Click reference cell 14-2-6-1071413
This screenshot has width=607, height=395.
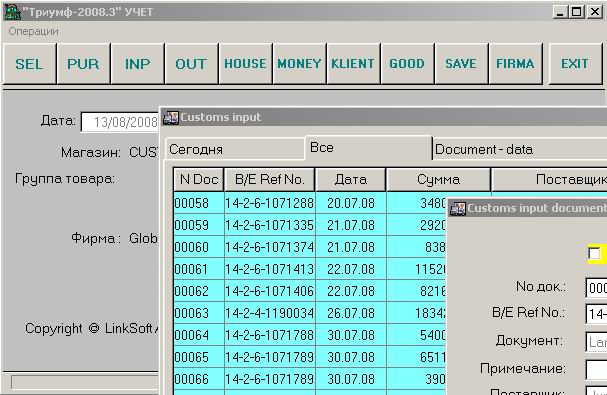pyautogui.click(x=270, y=269)
